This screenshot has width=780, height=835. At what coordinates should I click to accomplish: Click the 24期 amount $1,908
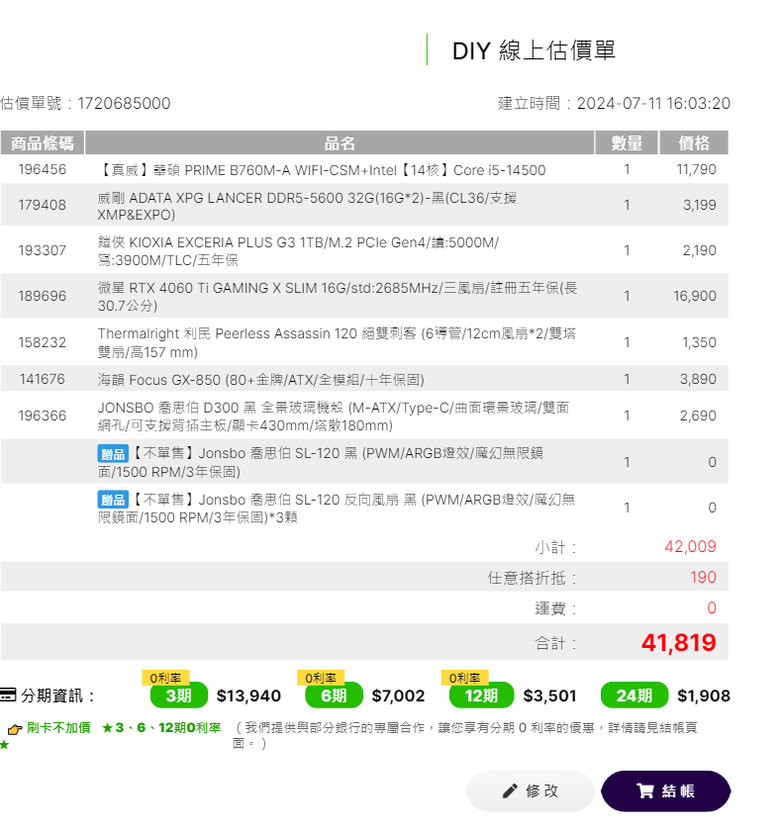(x=703, y=696)
